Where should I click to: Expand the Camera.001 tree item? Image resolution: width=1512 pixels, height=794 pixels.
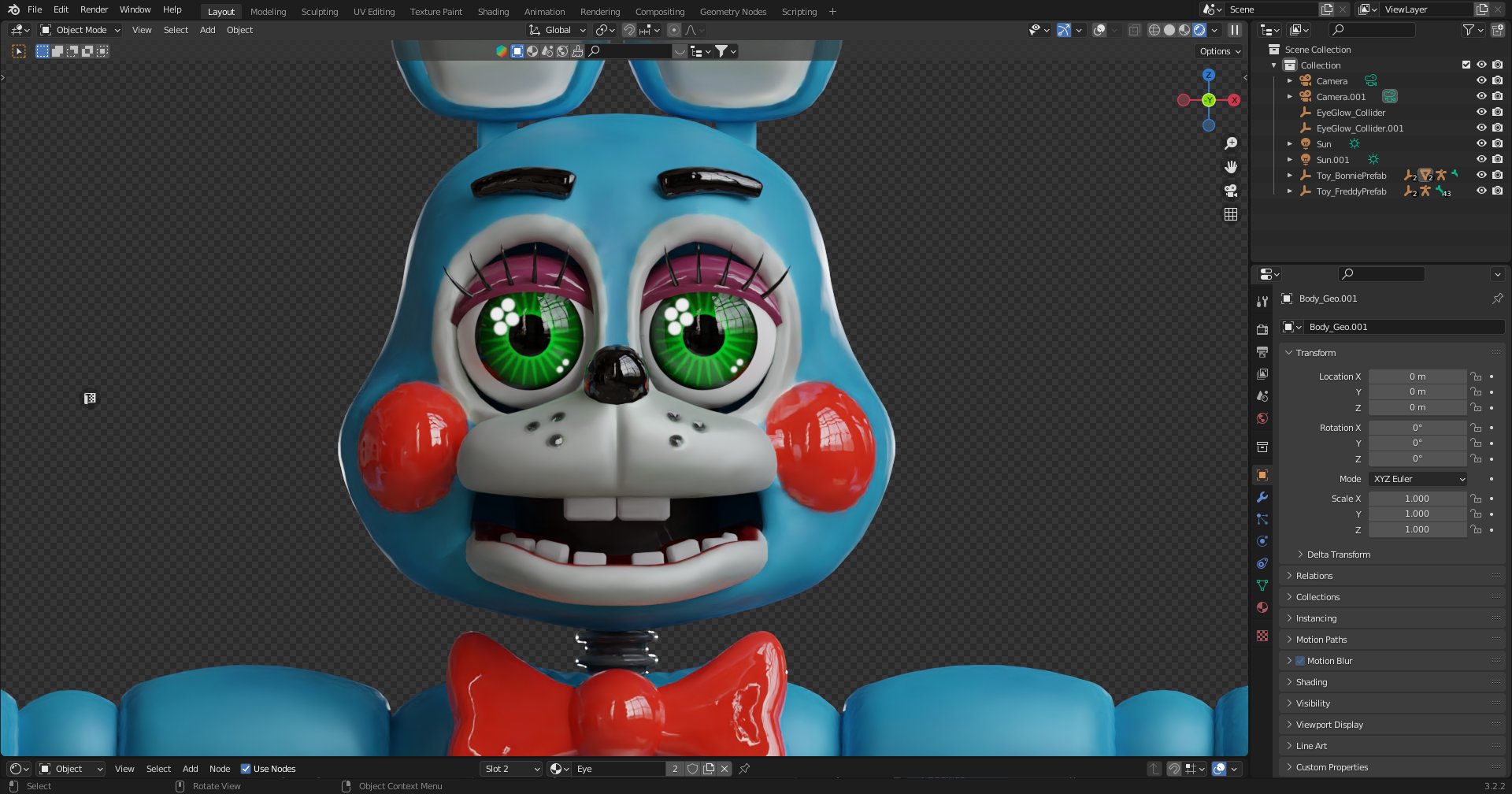tap(1289, 96)
